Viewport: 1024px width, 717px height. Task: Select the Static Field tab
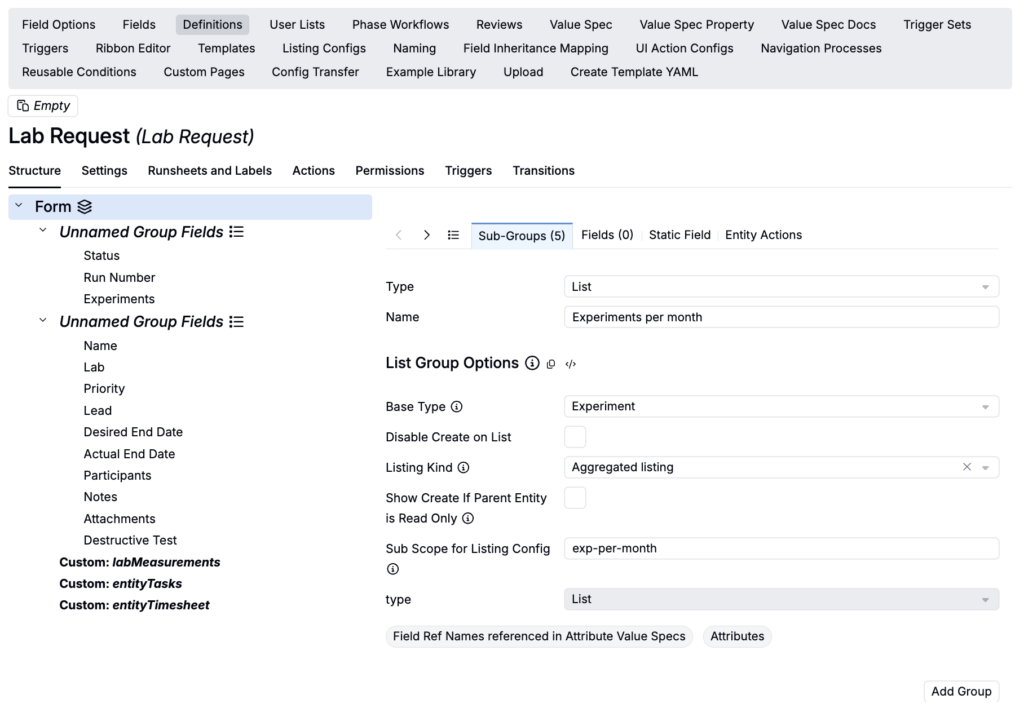click(x=679, y=235)
